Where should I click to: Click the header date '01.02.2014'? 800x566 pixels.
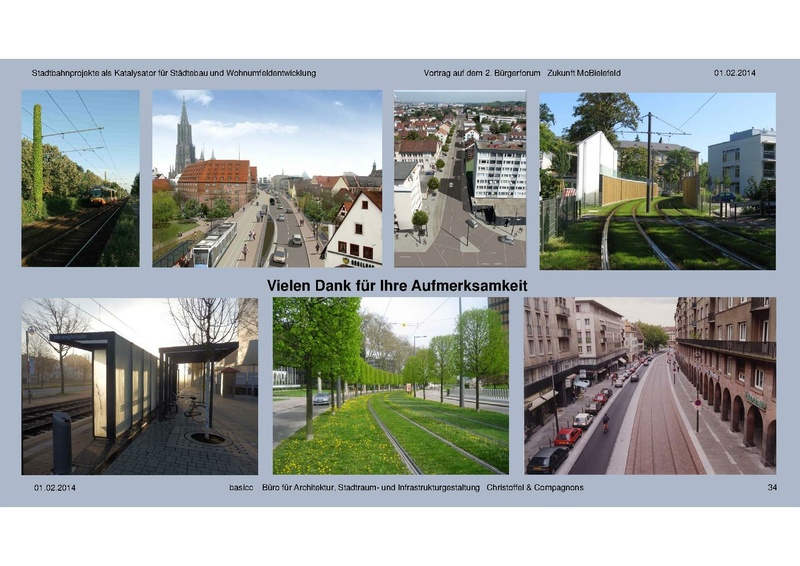click(x=735, y=73)
